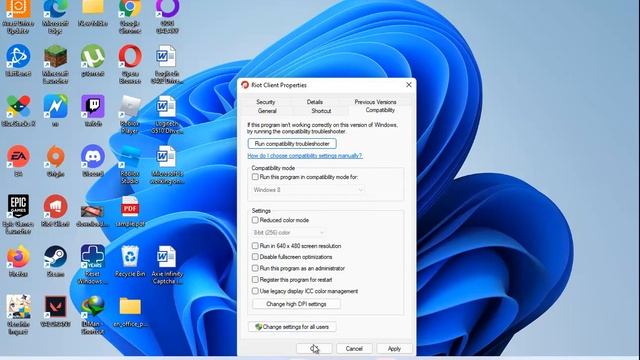640x360 pixels.
Task: Check the Reduced color mode box
Action: 255,220
